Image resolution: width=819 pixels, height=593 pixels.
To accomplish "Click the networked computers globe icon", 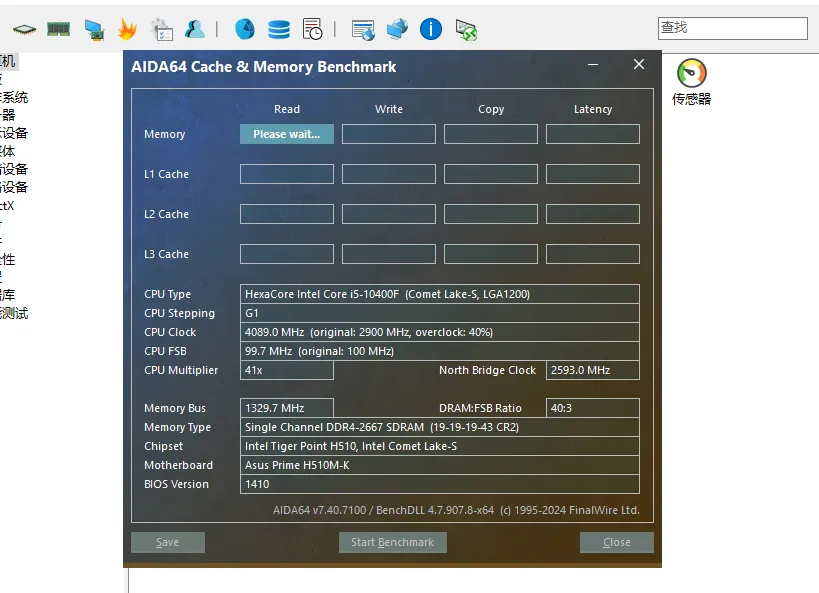I will [x=397, y=29].
